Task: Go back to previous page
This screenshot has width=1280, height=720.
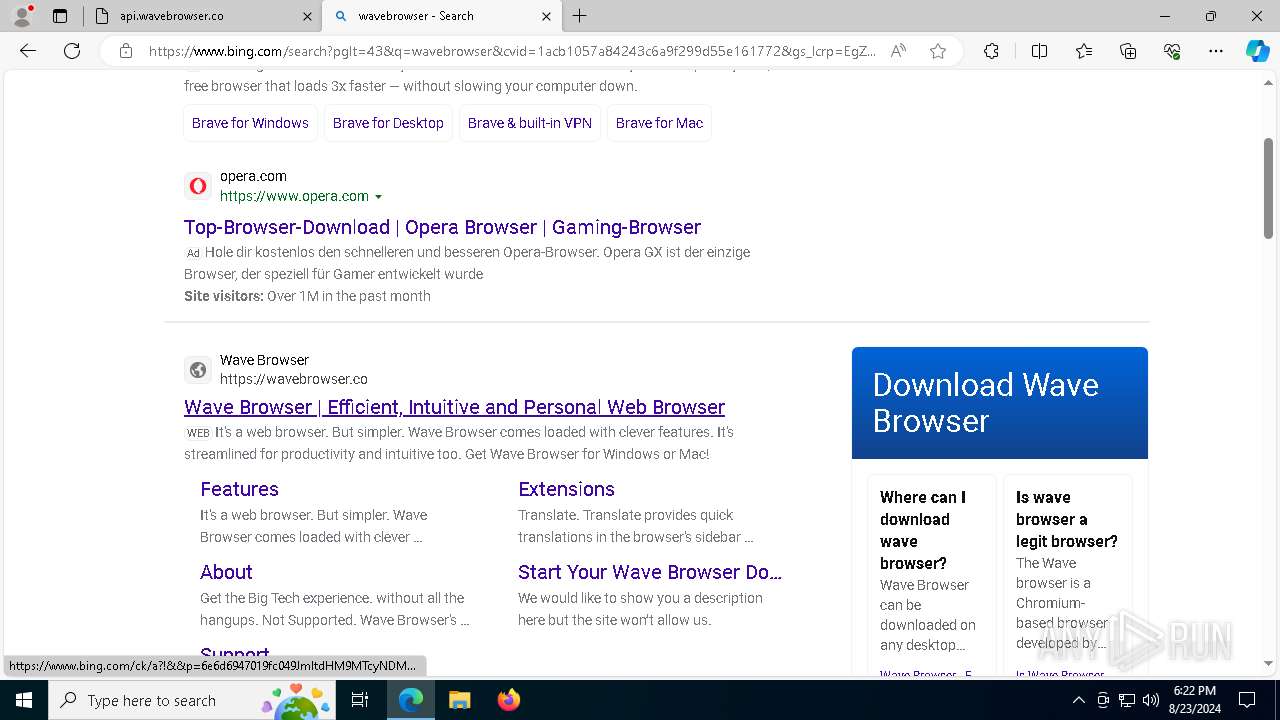Action: point(28,51)
